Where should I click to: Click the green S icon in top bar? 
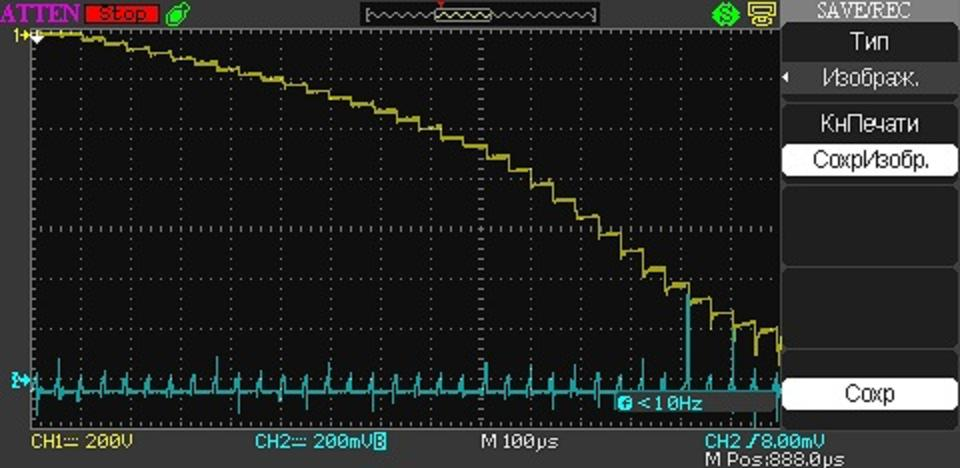point(723,14)
